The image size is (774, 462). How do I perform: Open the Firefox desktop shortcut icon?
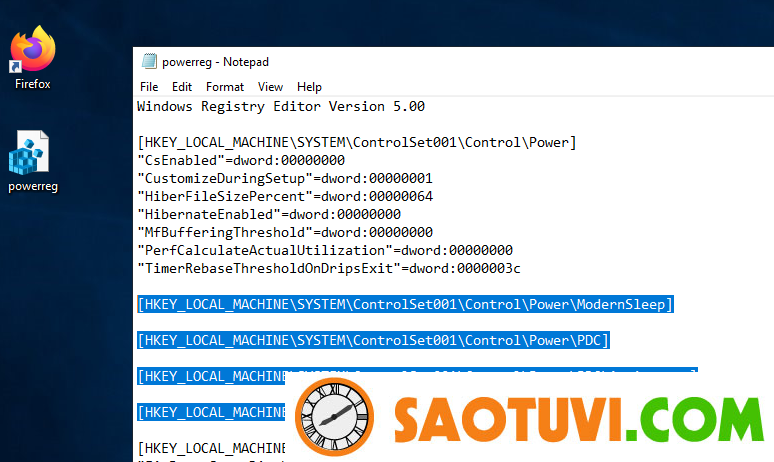[32, 50]
